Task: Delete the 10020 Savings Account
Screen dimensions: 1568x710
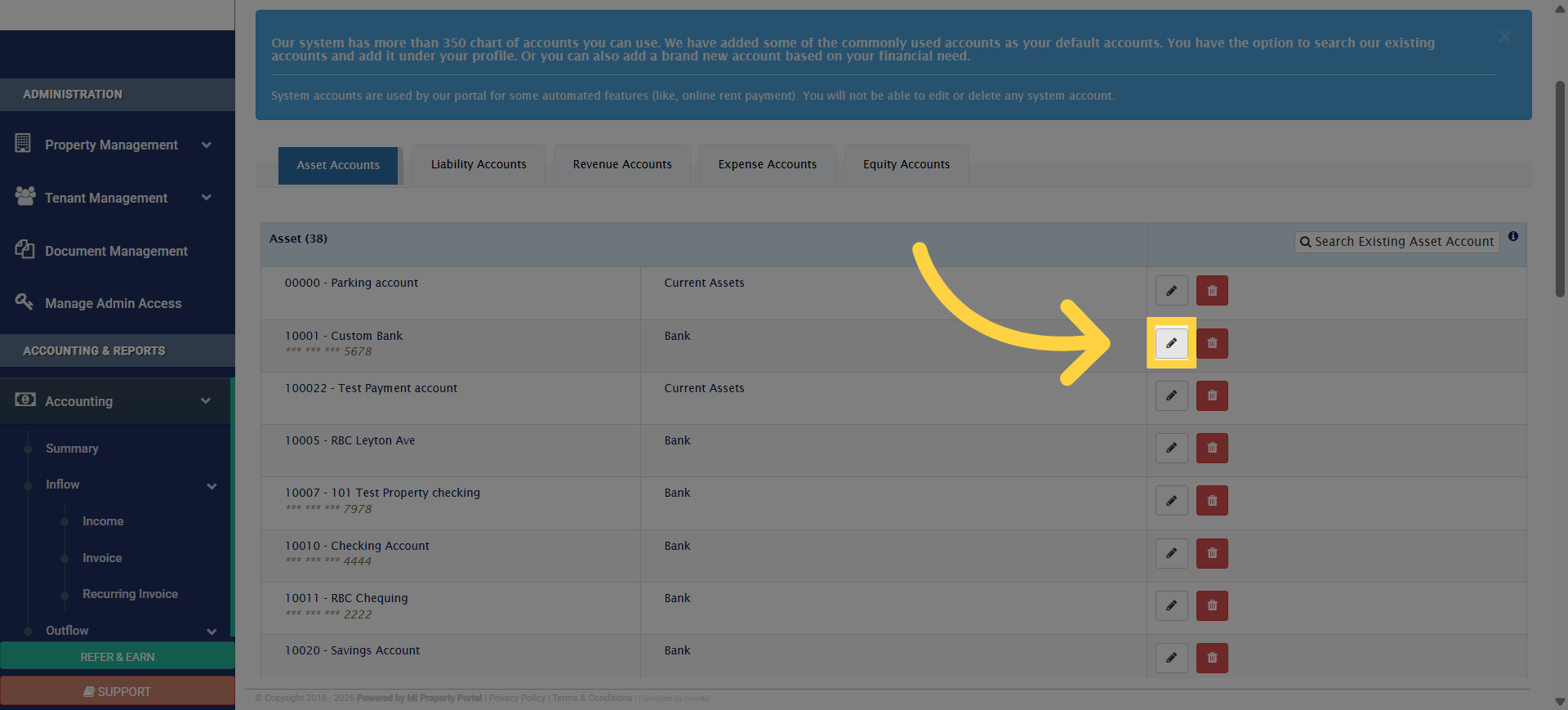Action: [x=1212, y=658]
